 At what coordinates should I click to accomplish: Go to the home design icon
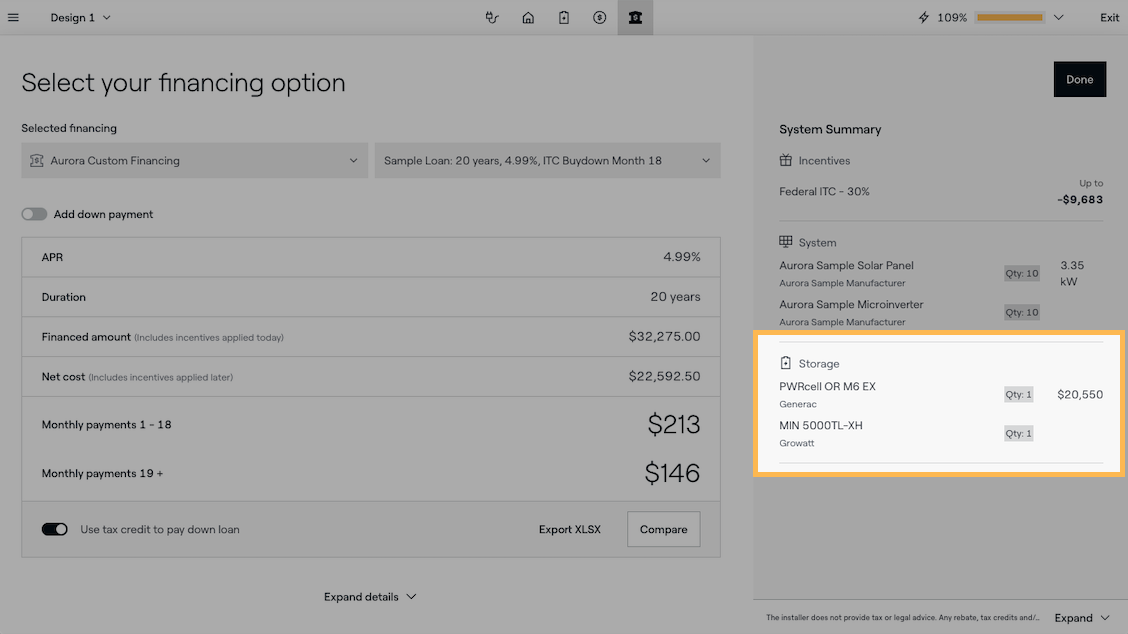point(528,17)
